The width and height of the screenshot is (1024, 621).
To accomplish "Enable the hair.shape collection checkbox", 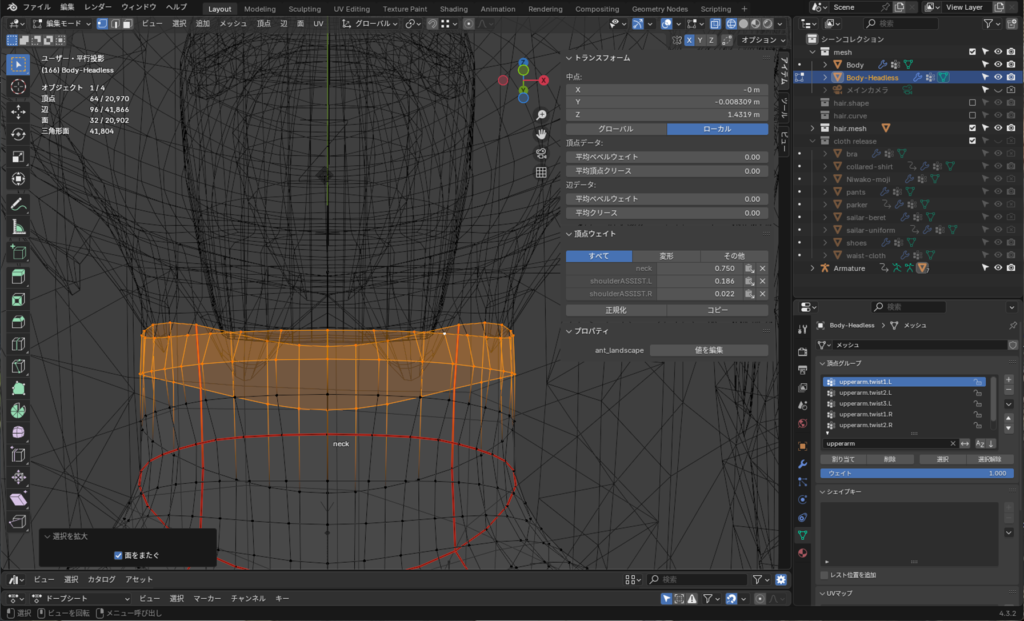I will 972,103.
